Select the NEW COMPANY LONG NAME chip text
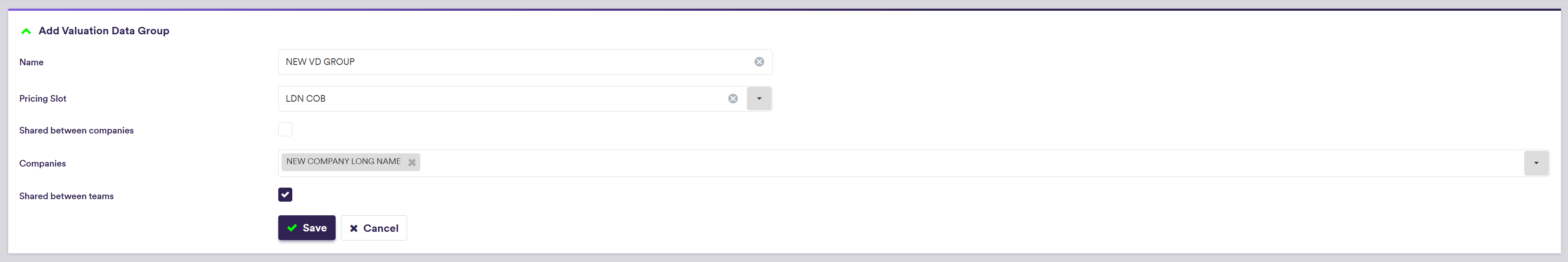1568x262 pixels. [x=343, y=162]
